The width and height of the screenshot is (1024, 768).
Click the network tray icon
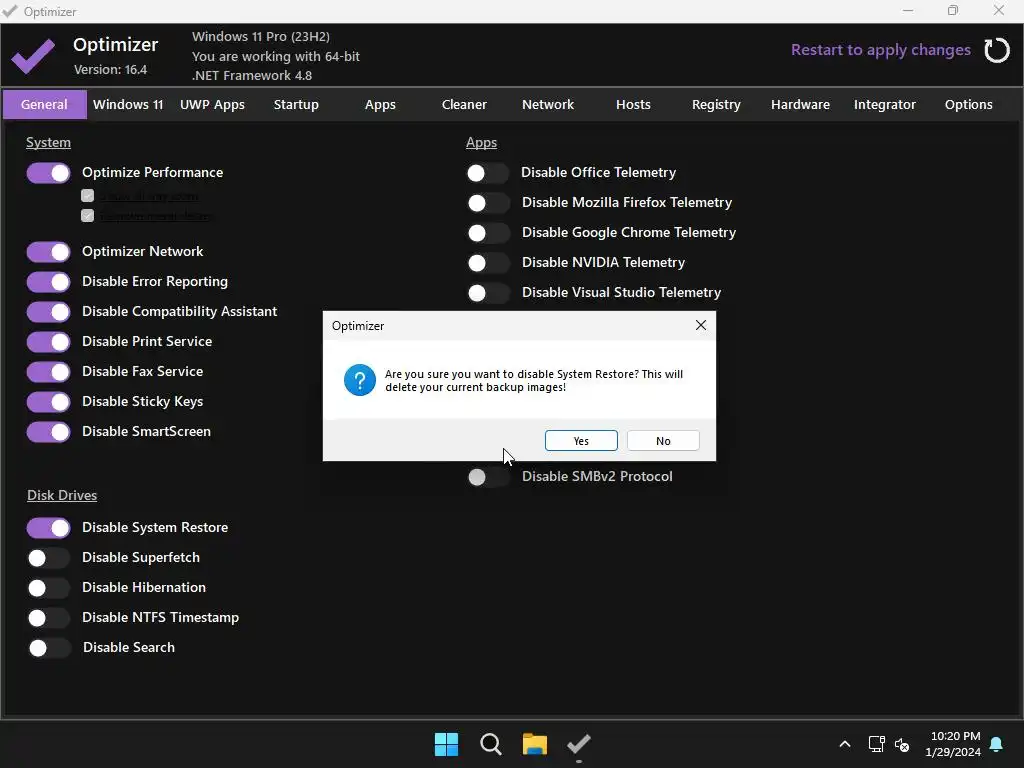pos(876,744)
